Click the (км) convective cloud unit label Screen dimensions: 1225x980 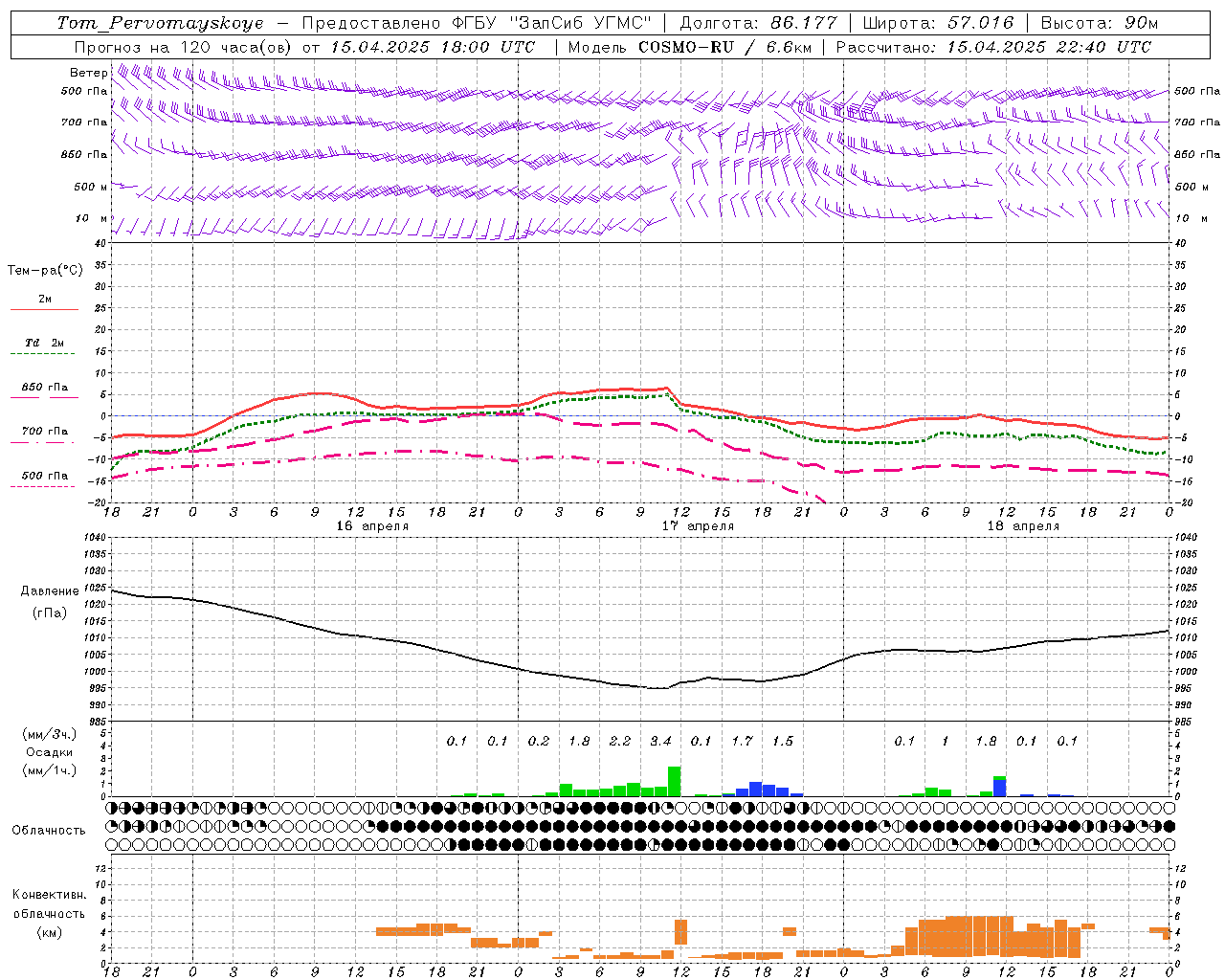tap(50, 932)
